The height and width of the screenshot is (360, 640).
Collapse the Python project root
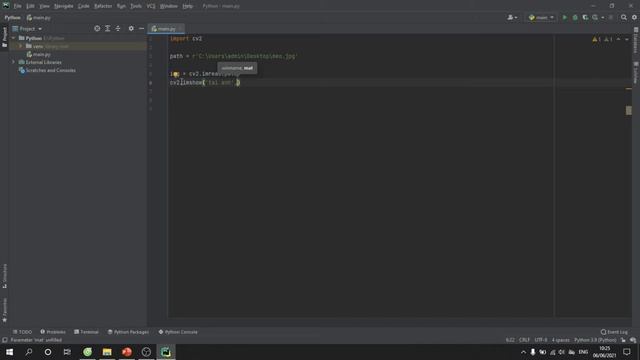(13, 38)
